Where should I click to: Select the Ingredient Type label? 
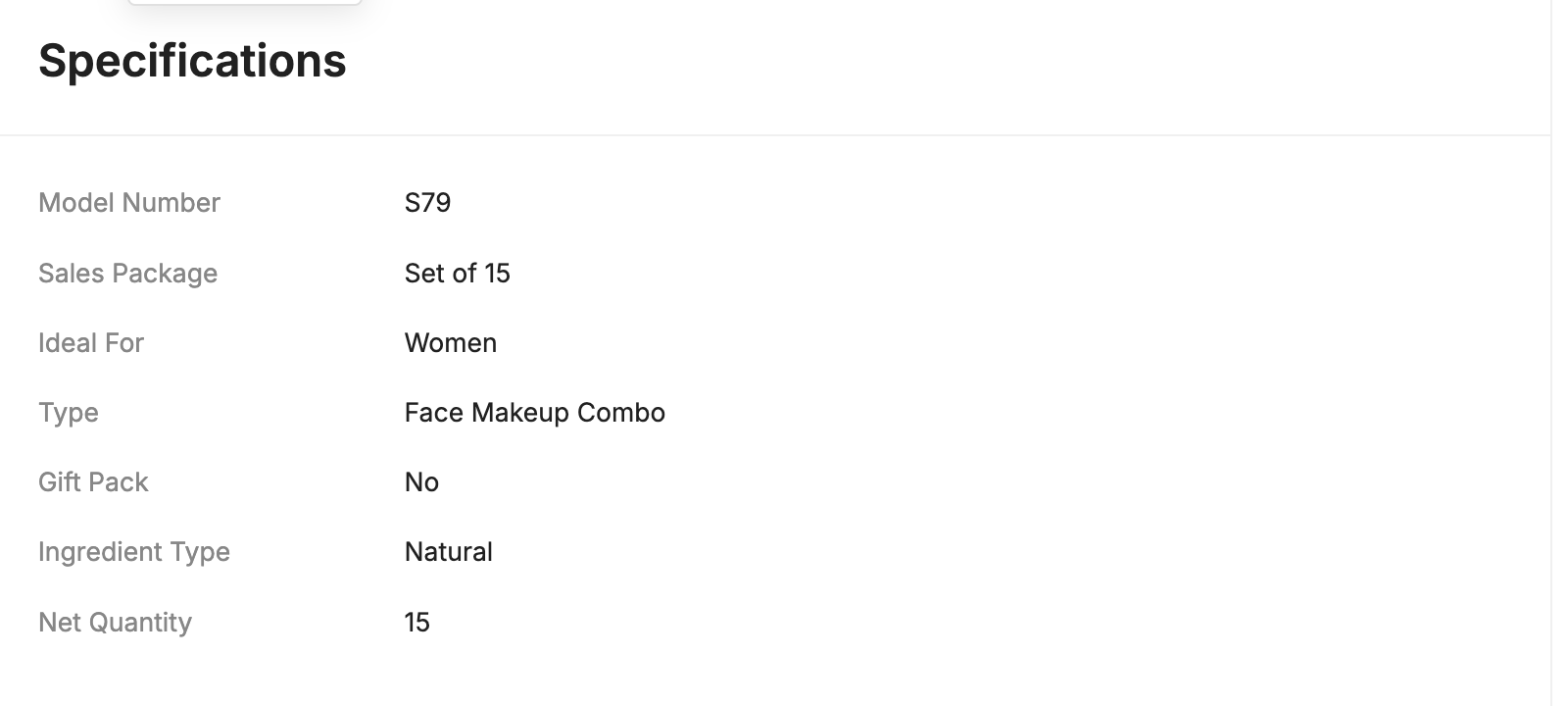click(x=134, y=552)
